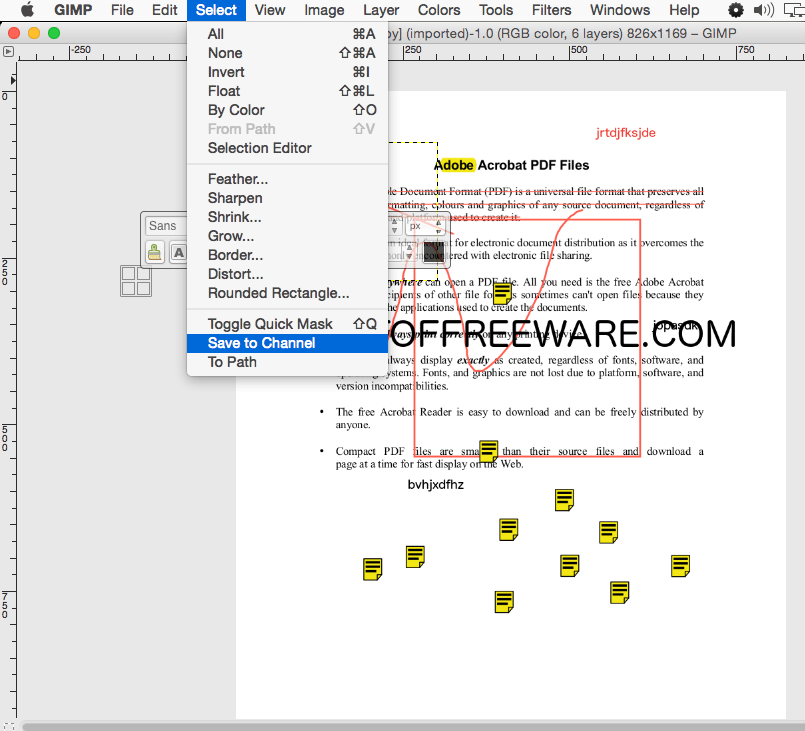Toggle the bold 'A' text style icon
The width and height of the screenshot is (805, 731).
pyautogui.click(x=178, y=252)
